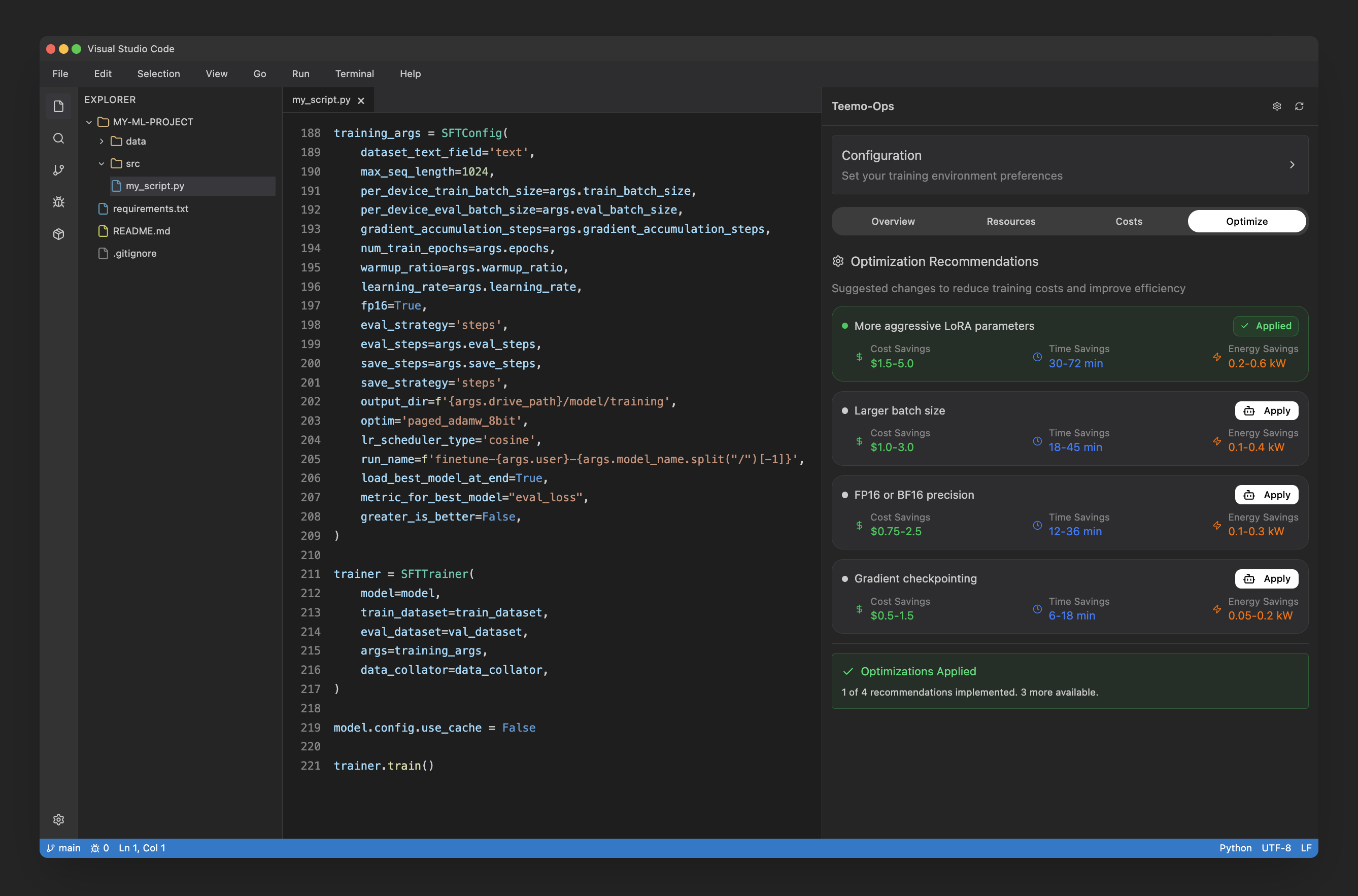Viewport: 1358px width, 896px height.
Task: Click the '$1.5-5.0' cost savings value
Action: pos(892,363)
